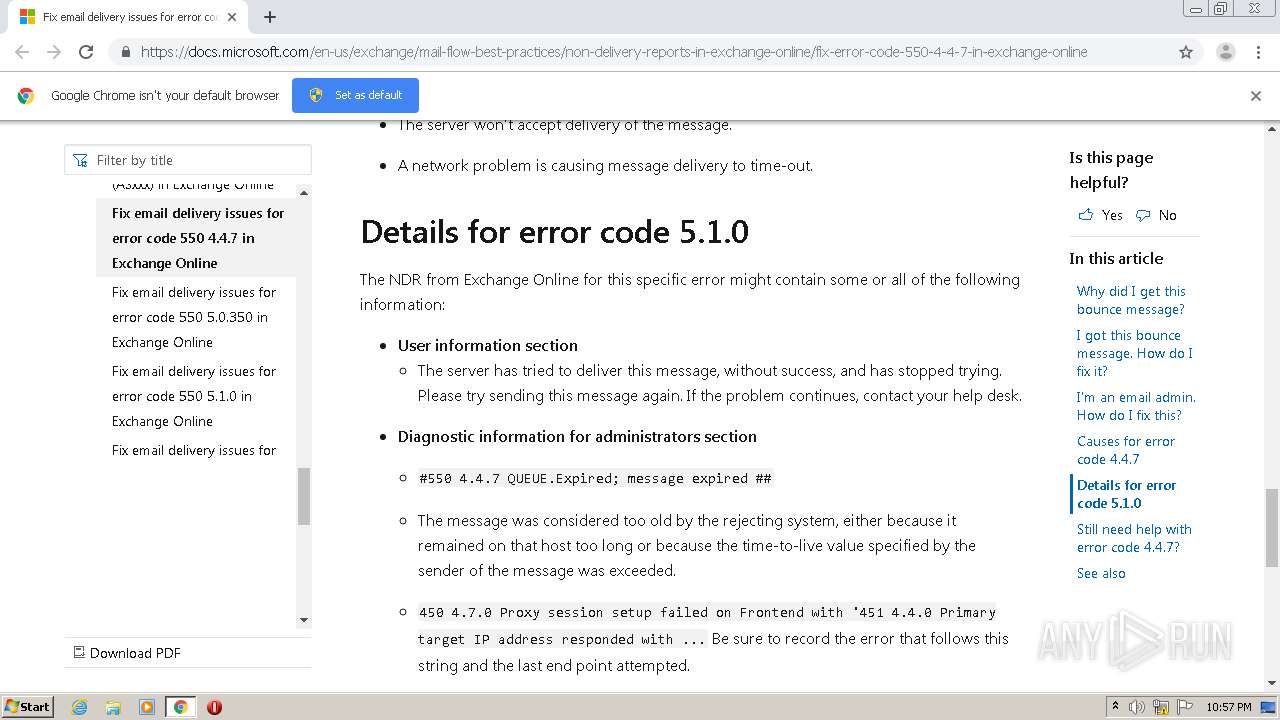Image resolution: width=1280 pixels, height=720 pixels.
Task: Click the 450 4.7.0 Proxy session code text
Action: (x=707, y=625)
